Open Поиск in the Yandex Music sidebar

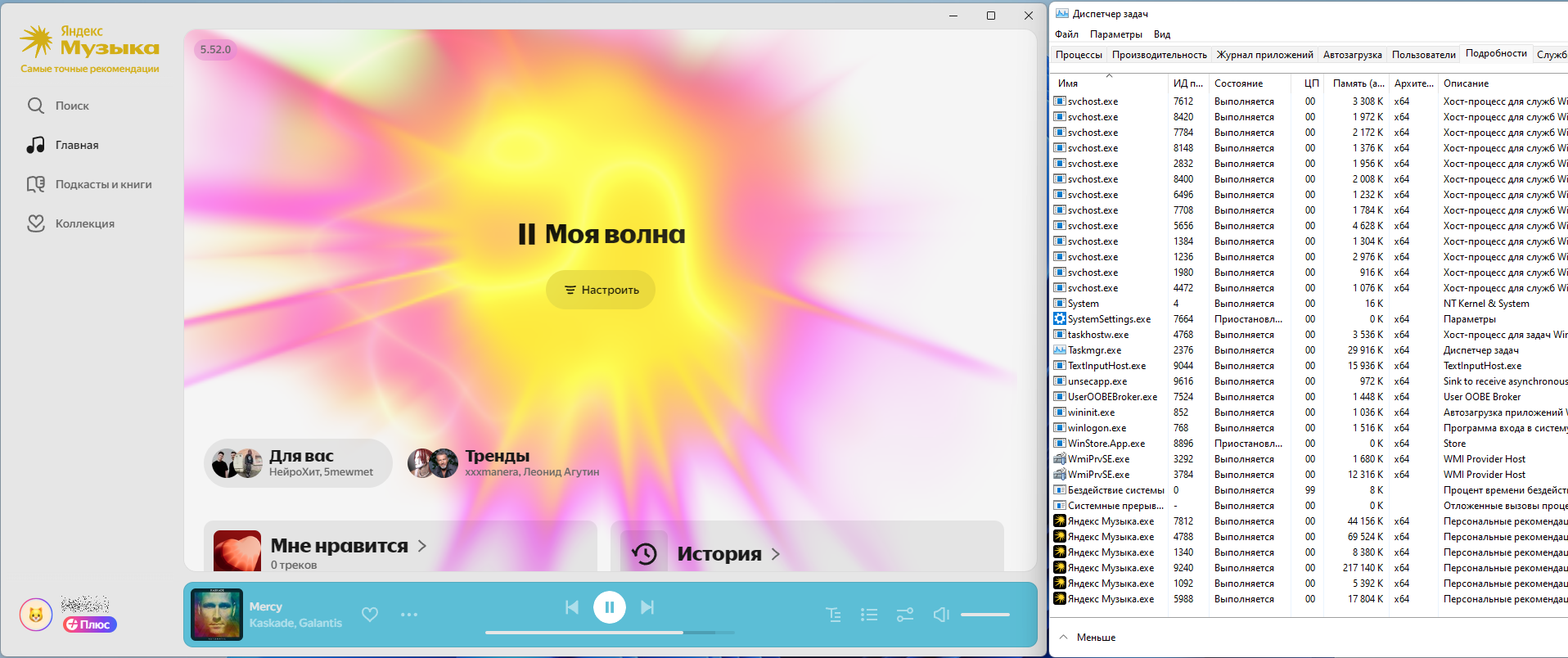coord(59,106)
